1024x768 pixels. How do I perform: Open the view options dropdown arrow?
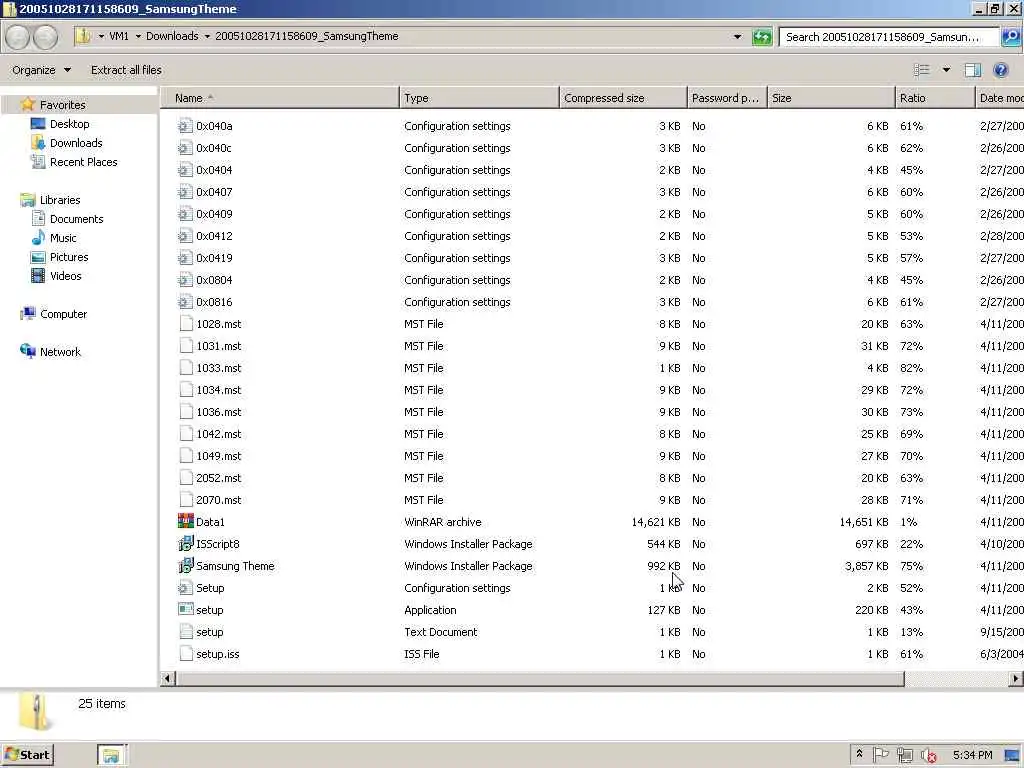[x=946, y=70]
